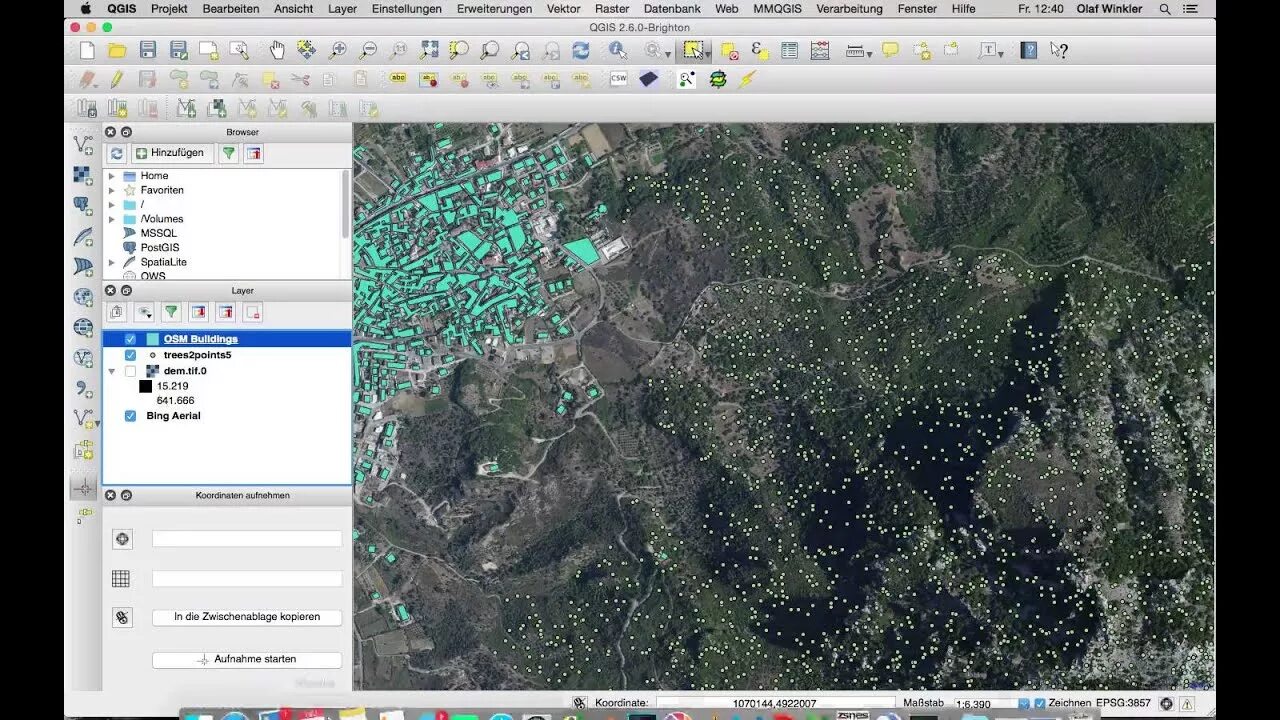Toggle visibility of trees2points5 layer
Screen dimensions: 1280x720
coord(130,355)
